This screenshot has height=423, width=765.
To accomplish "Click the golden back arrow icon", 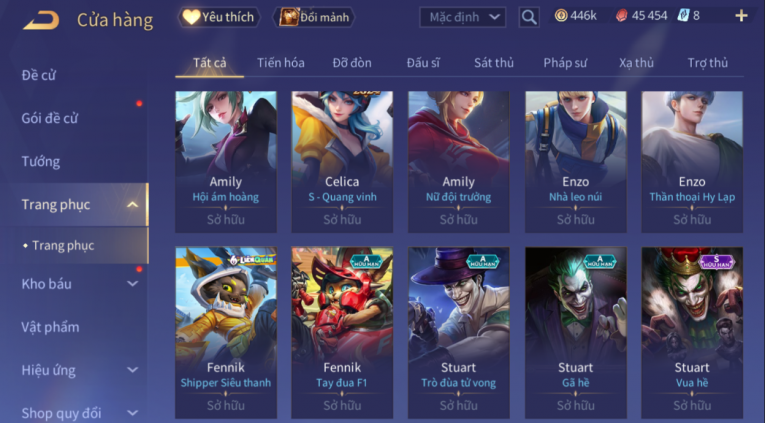I will pyautogui.click(x=41, y=20).
